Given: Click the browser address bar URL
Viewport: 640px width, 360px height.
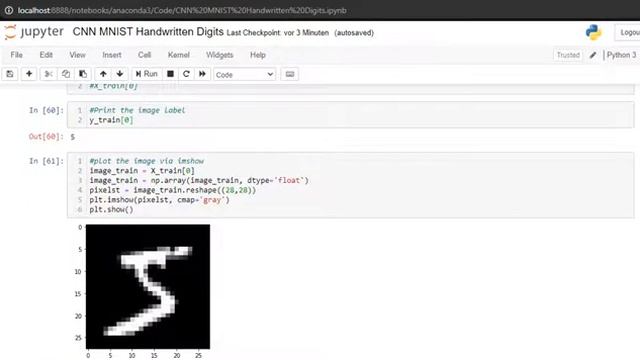Looking at the screenshot, I should pos(182,10).
